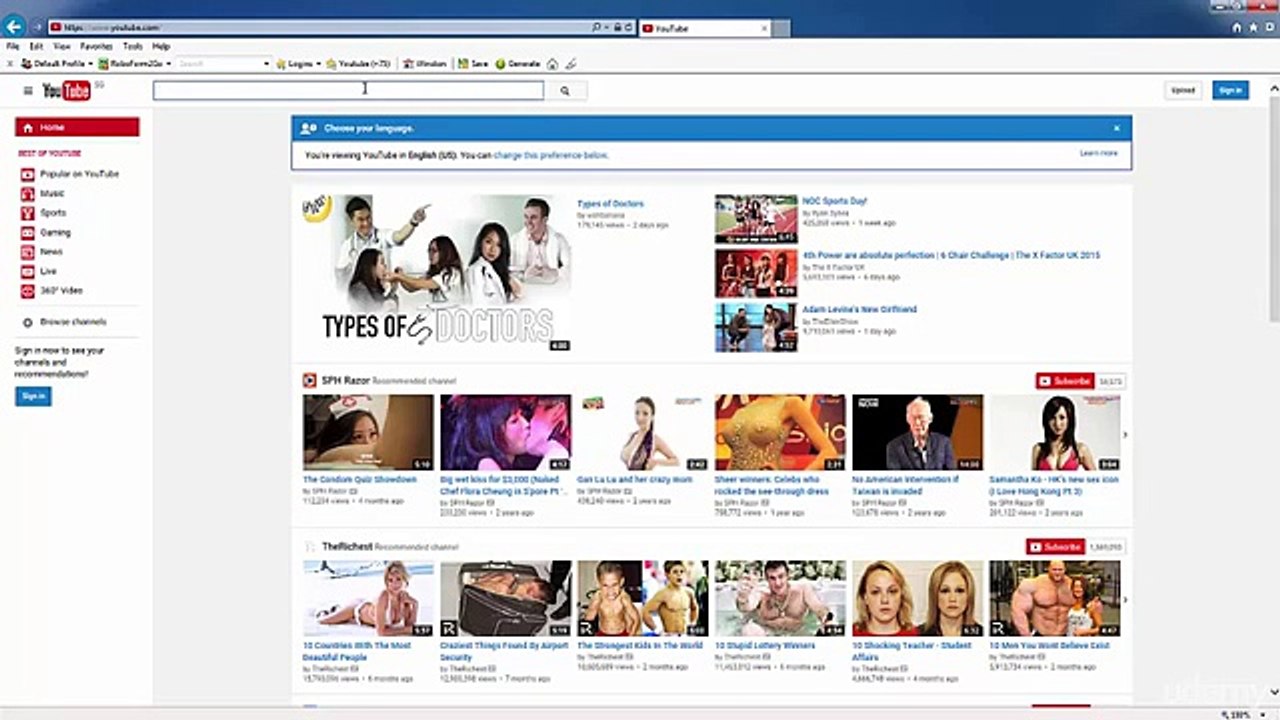Show more SPH Razor videos with right chevron
Viewport: 1280px width, 720px height.
point(1125,435)
